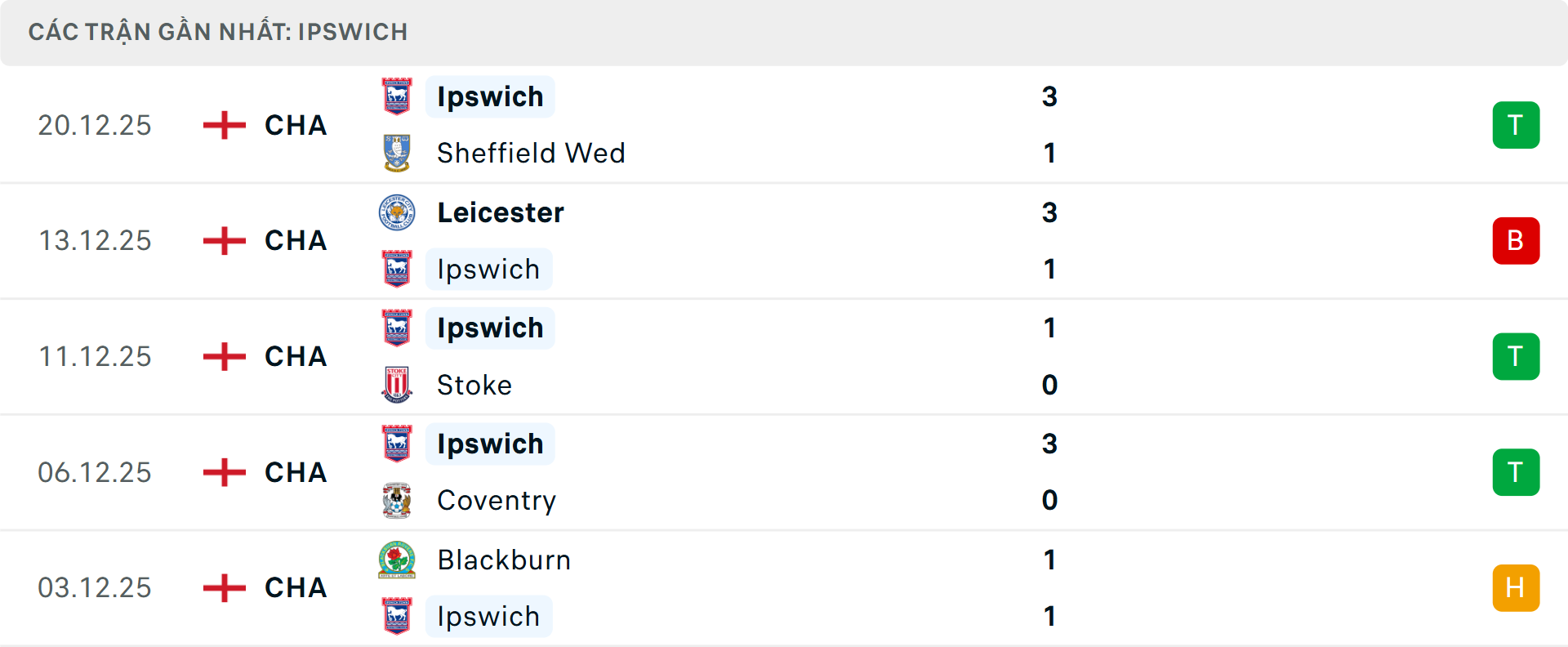Image resolution: width=1568 pixels, height=647 pixels.
Task: Select the Sheffield Wed club logo
Action: coord(397,153)
